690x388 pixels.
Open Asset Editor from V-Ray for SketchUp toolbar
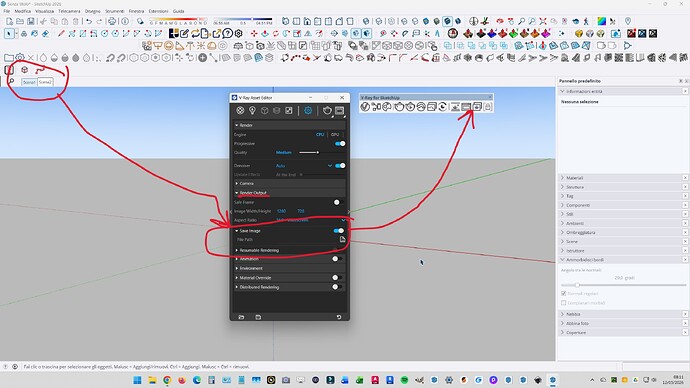pos(365,106)
